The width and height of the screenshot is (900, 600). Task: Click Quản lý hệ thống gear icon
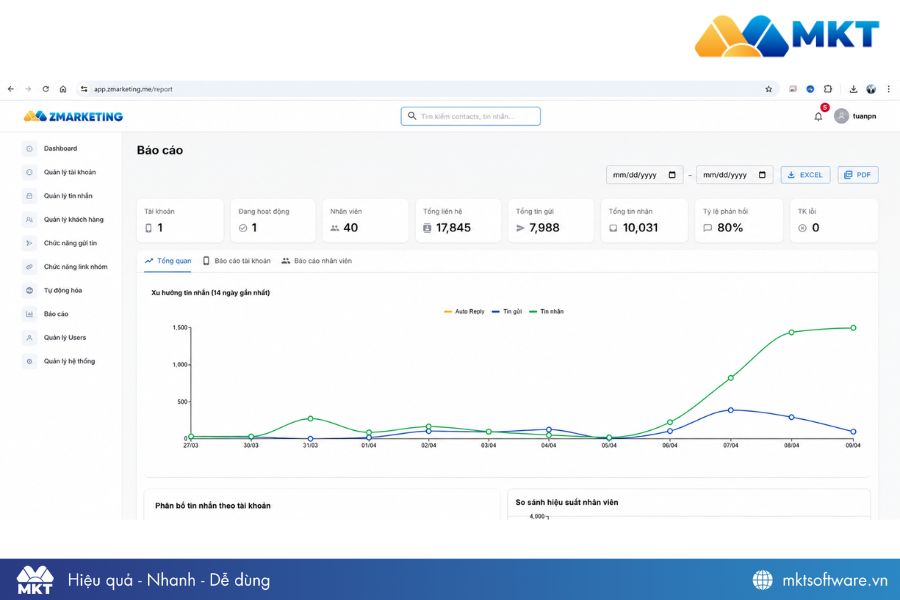pos(29,361)
